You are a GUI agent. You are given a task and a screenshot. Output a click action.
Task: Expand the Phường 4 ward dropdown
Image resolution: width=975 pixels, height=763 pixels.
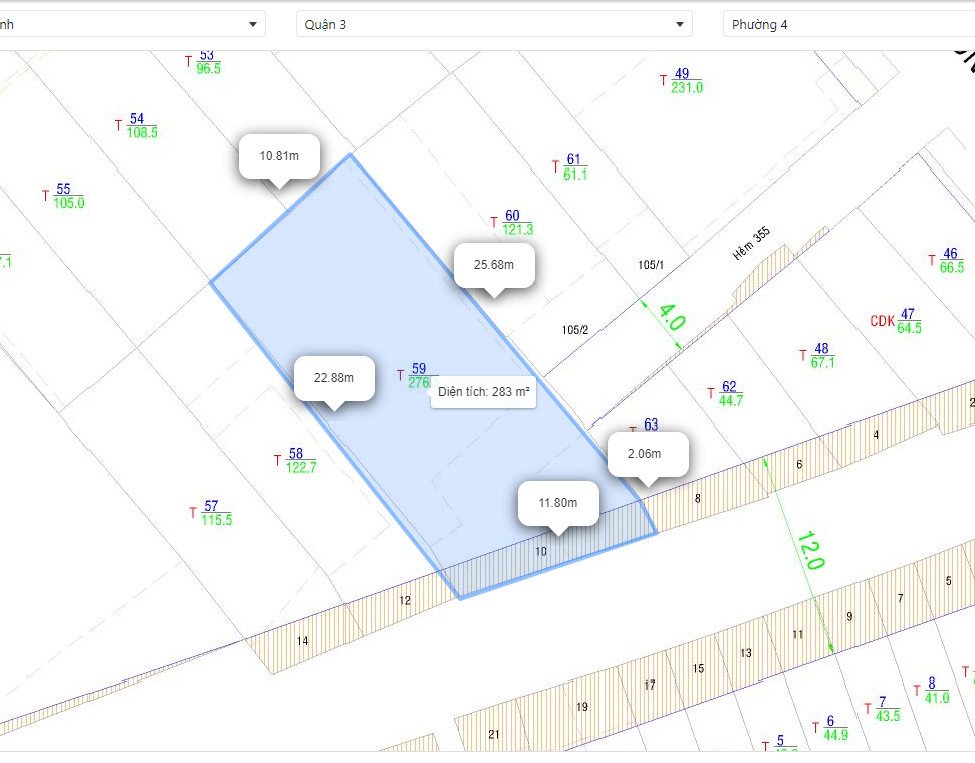pyautogui.click(x=848, y=24)
